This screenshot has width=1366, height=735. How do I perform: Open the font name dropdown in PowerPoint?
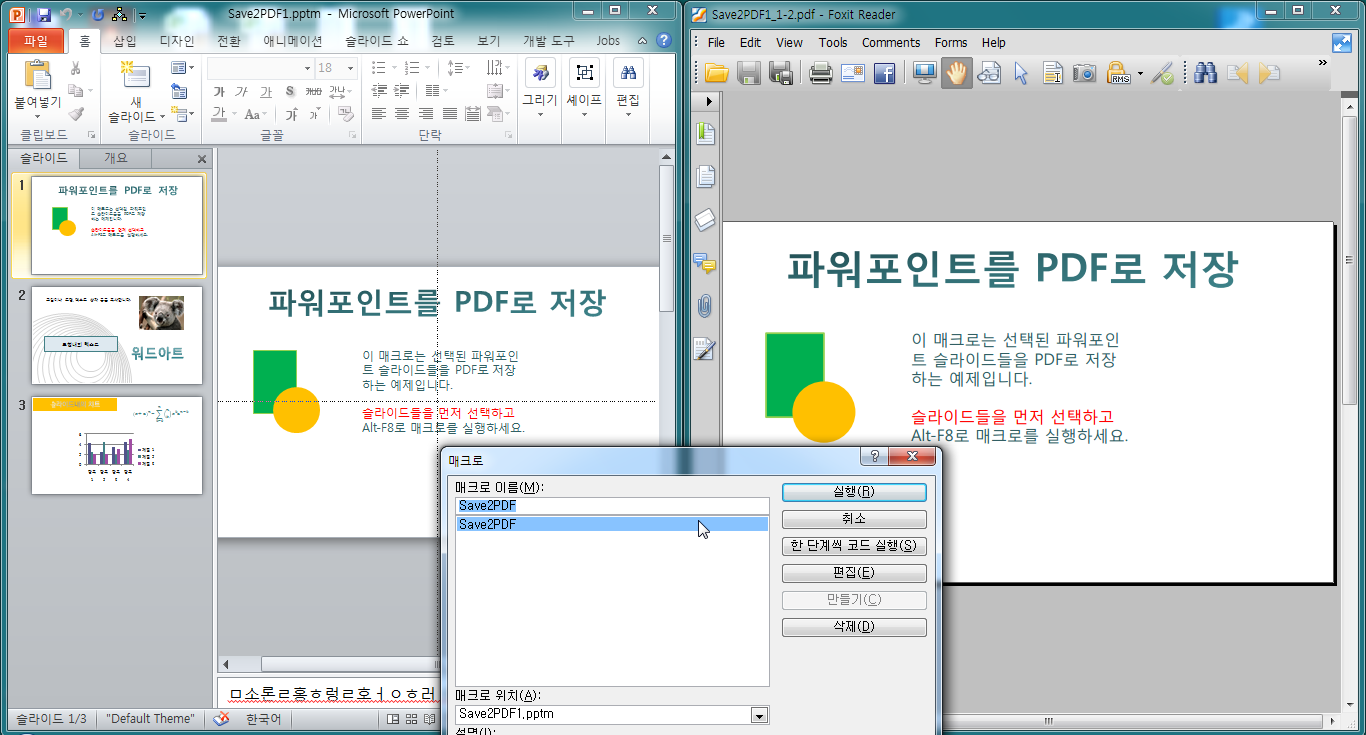pyautogui.click(x=308, y=68)
